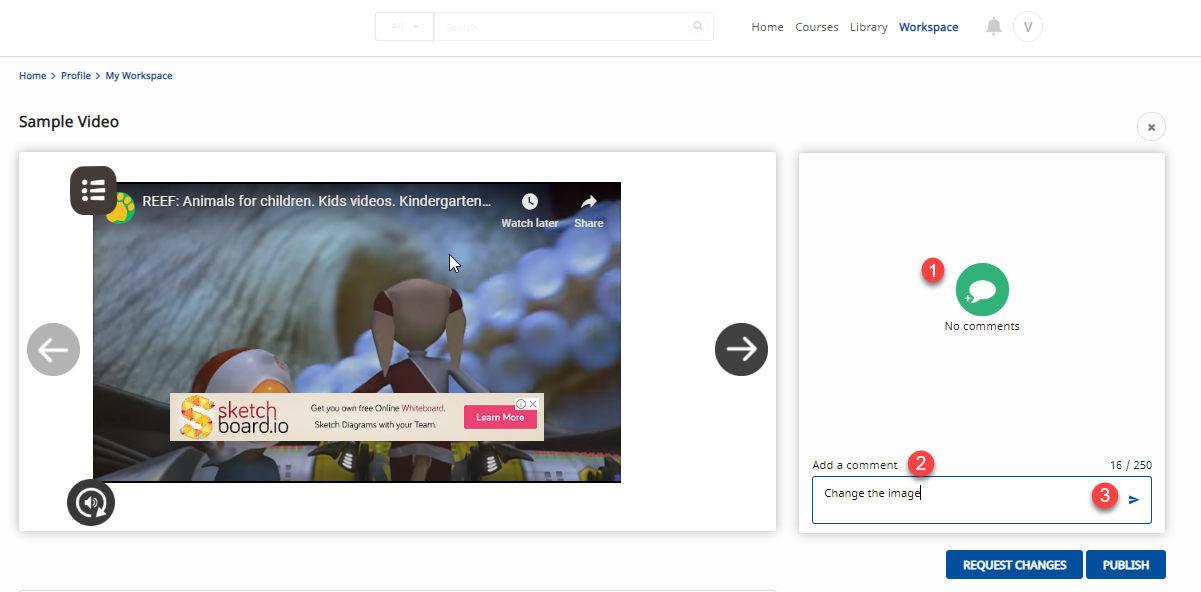Share the REEF video
1201x592 pixels.
click(x=589, y=210)
